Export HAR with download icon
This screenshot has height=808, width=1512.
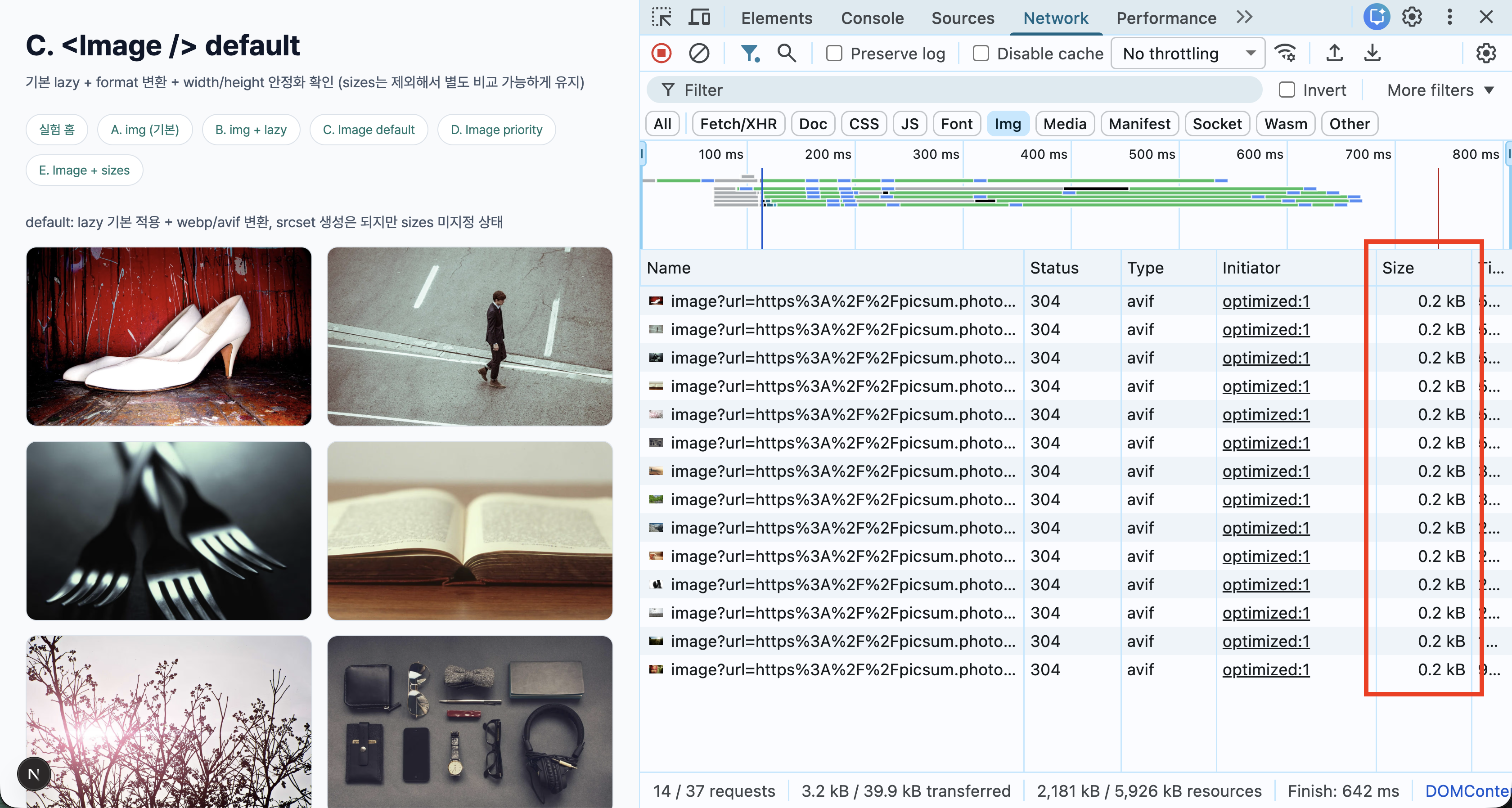coord(1372,54)
